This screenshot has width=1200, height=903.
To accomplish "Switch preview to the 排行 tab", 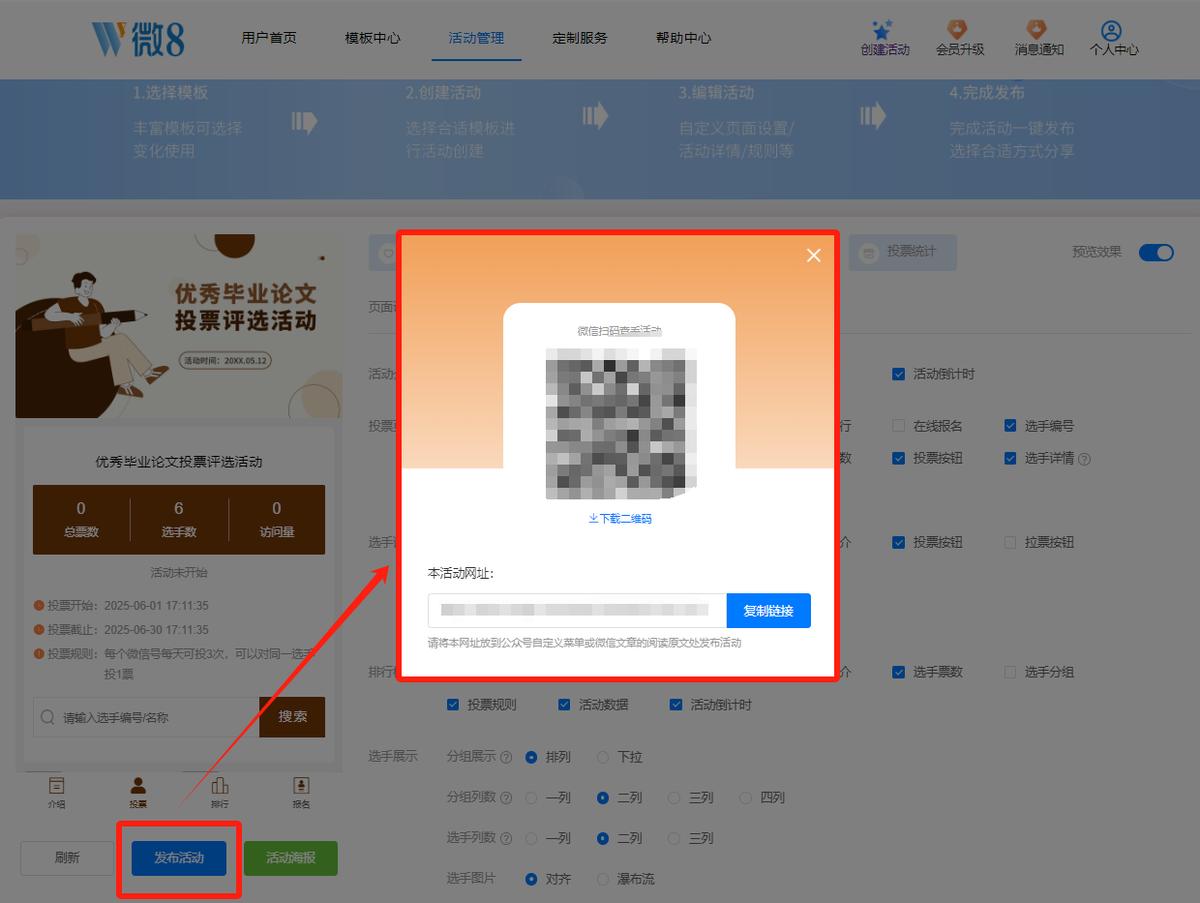I will (220, 792).
